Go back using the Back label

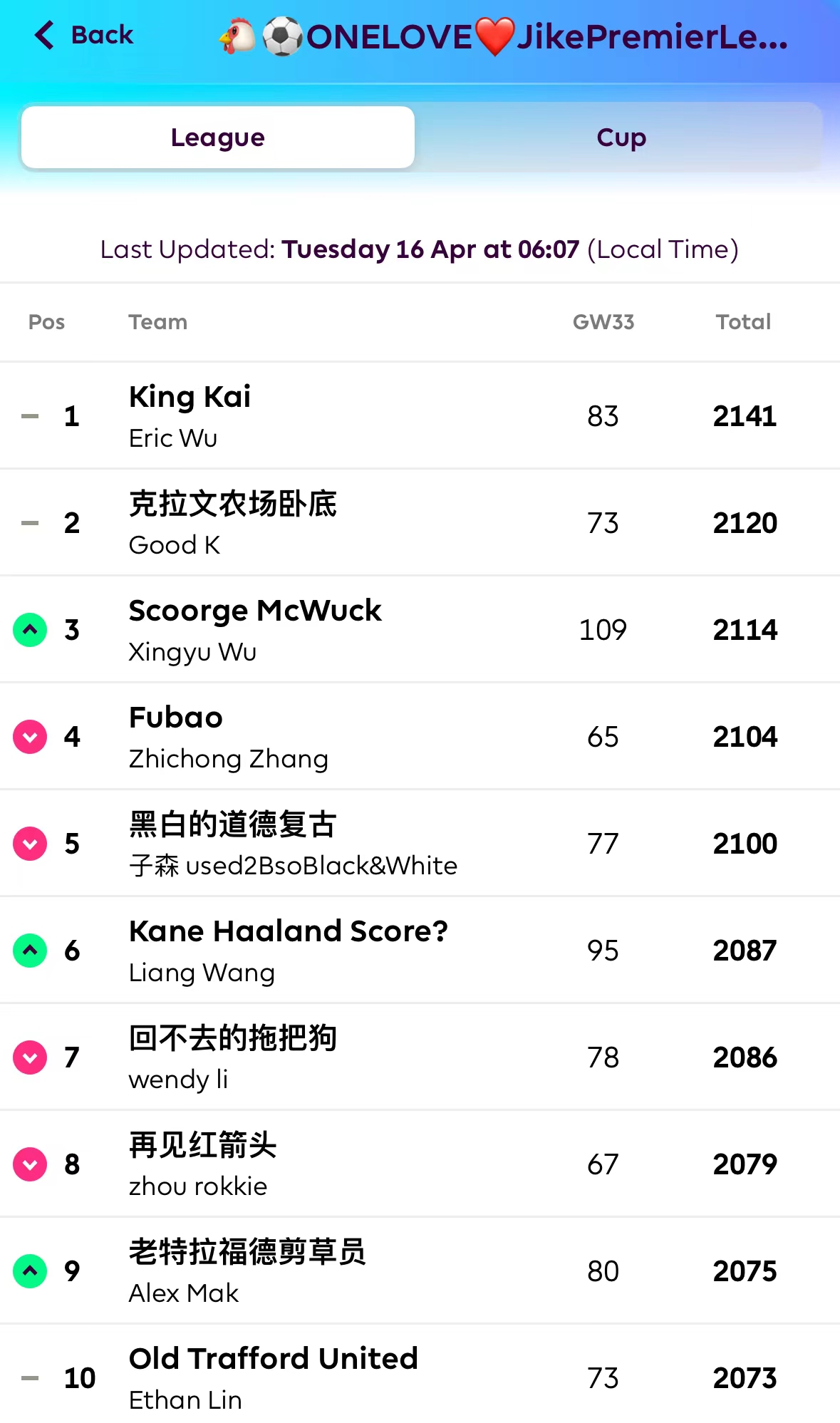102,35
